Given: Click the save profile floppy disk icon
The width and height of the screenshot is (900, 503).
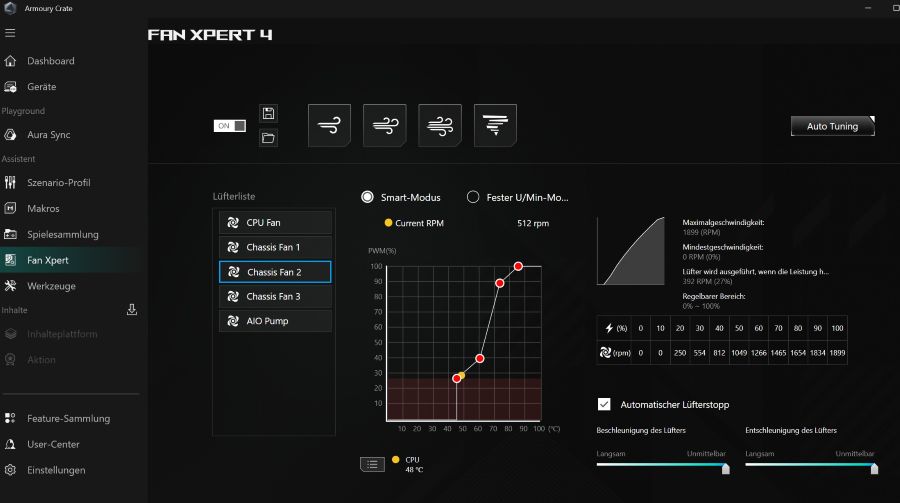Looking at the screenshot, I should 267,113.
